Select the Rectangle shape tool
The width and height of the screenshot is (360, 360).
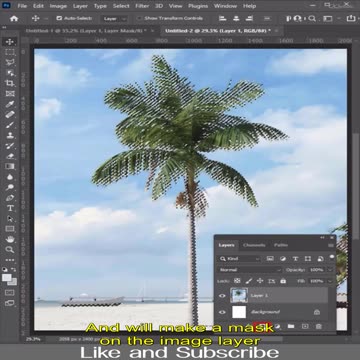pyautogui.click(x=10, y=229)
